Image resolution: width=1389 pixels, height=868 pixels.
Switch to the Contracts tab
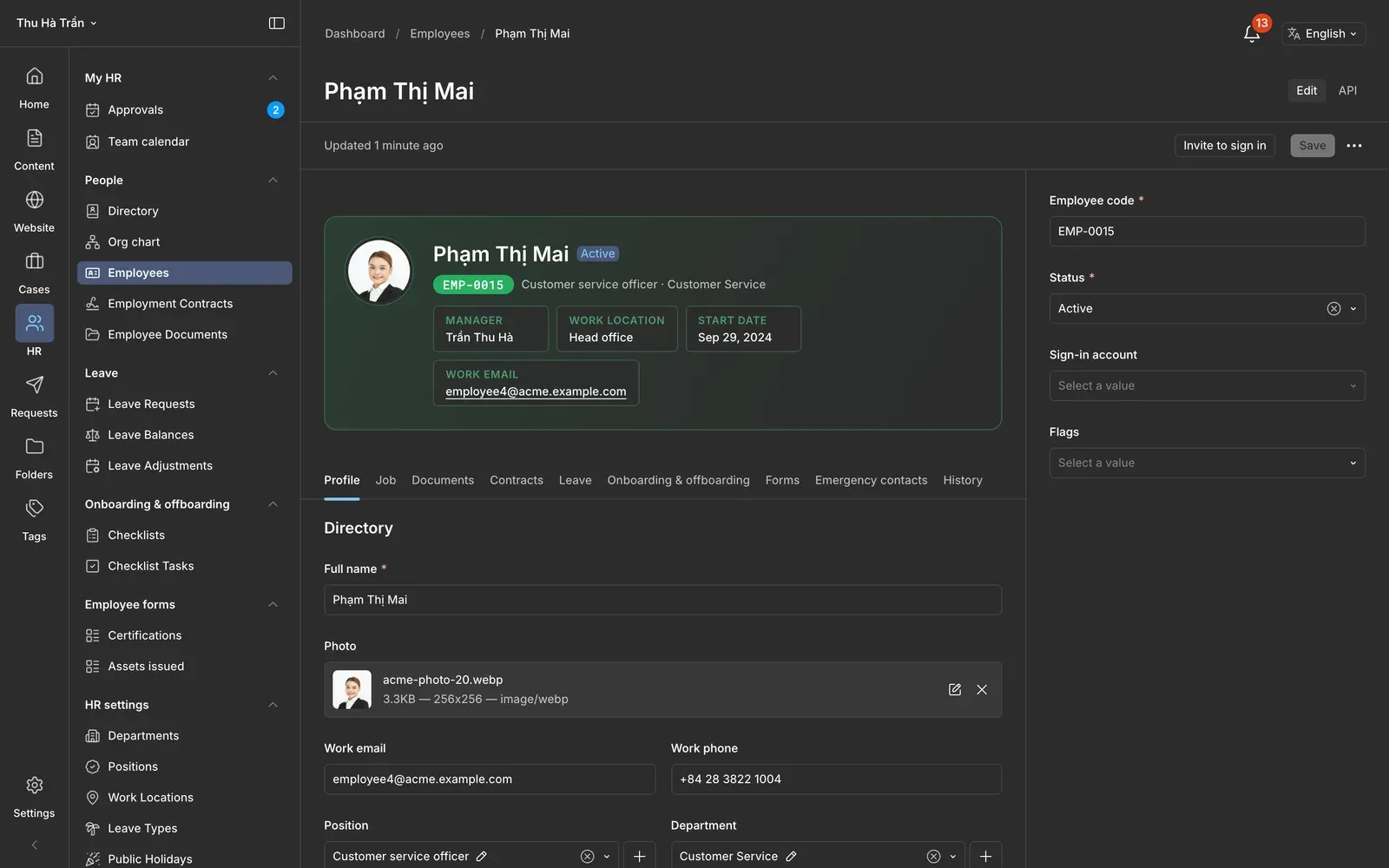(x=517, y=481)
